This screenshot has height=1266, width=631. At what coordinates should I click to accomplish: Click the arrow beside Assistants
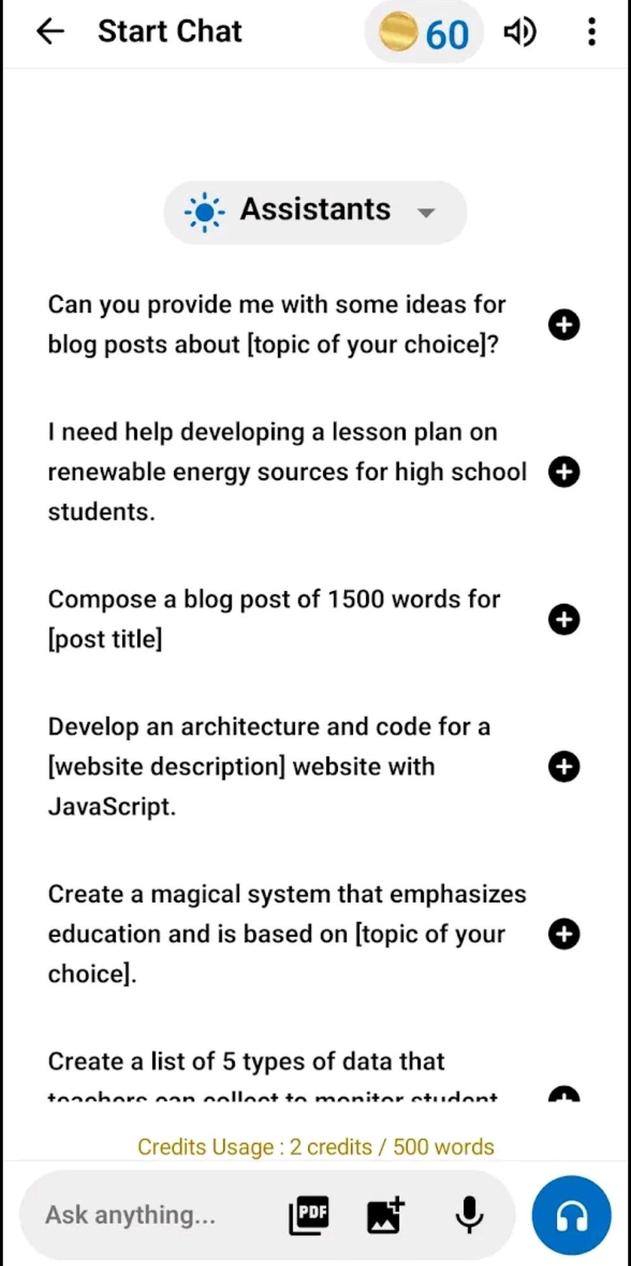pos(426,212)
